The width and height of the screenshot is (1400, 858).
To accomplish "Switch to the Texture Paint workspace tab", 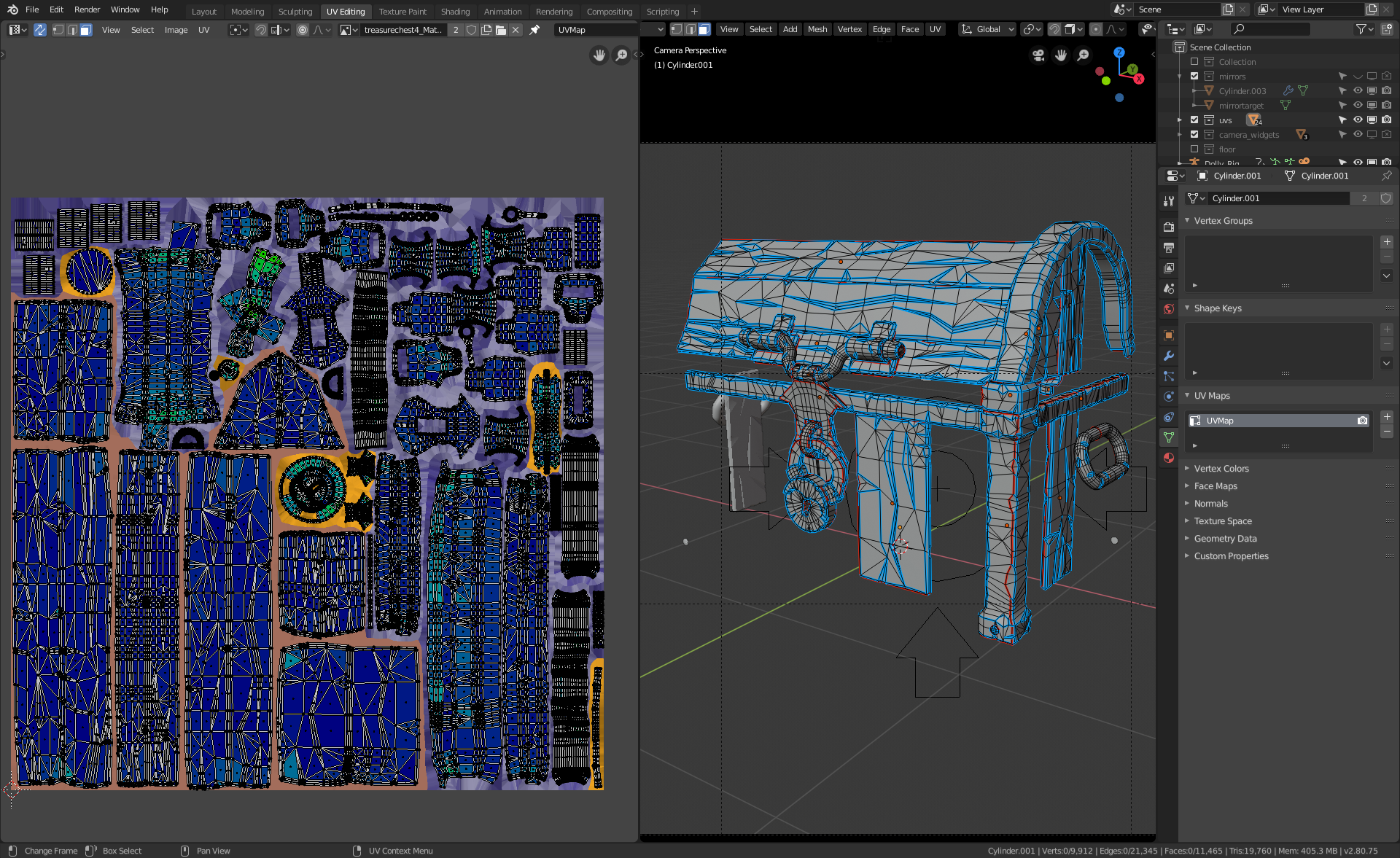I will 402,12.
